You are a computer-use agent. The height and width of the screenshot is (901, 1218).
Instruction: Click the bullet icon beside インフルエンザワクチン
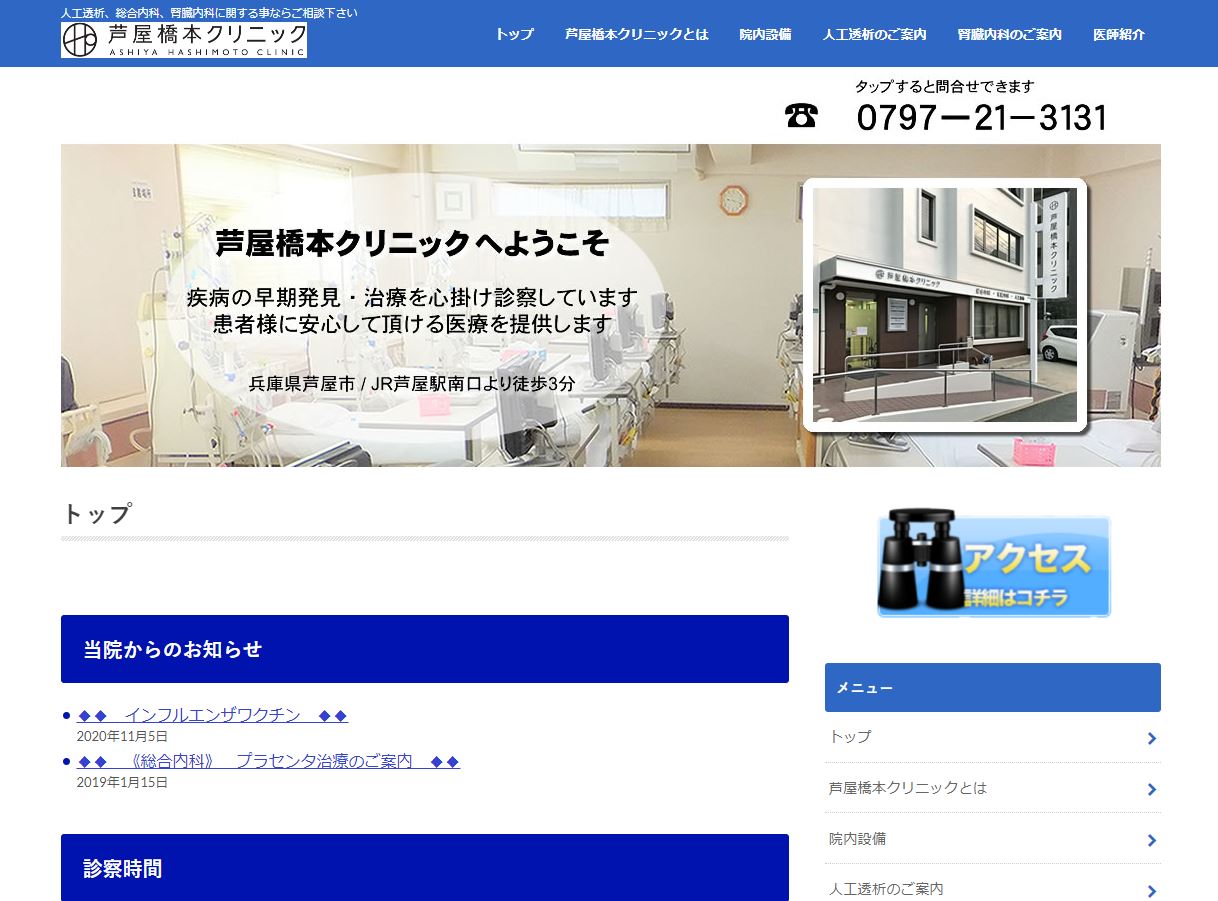(x=66, y=714)
